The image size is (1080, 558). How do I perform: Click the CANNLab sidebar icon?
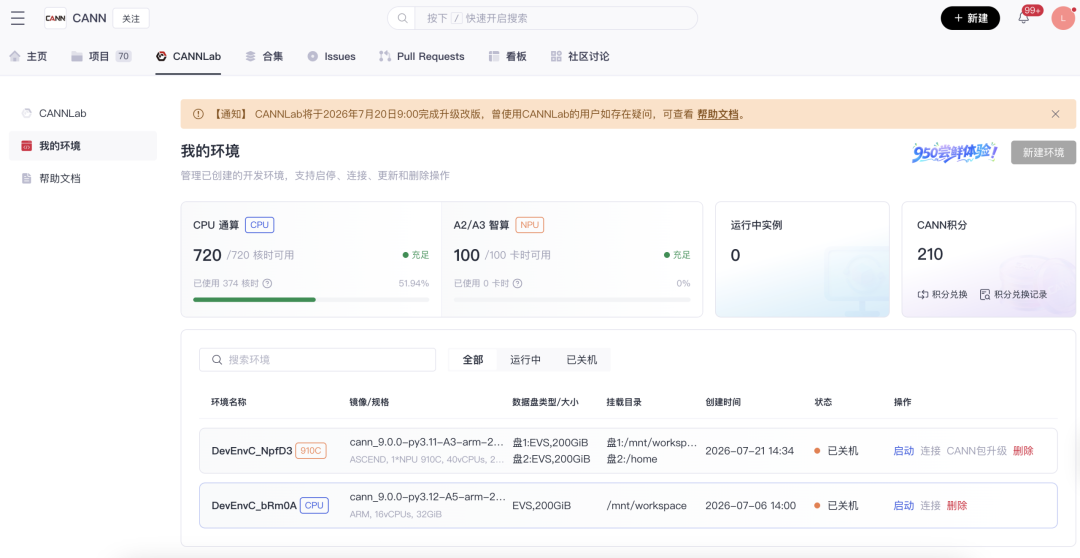tap(27, 114)
